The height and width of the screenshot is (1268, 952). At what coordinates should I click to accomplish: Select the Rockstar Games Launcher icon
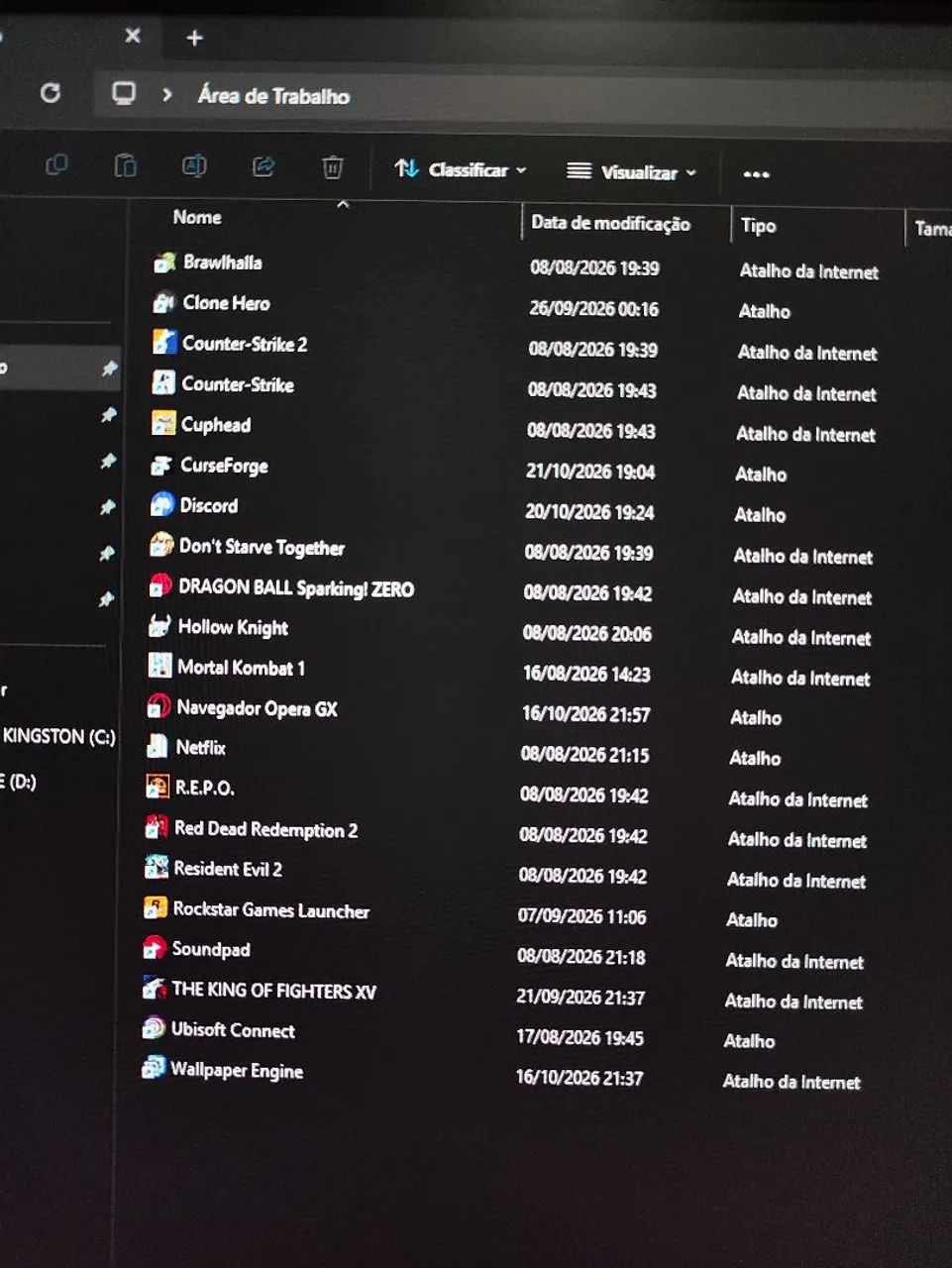point(156,908)
